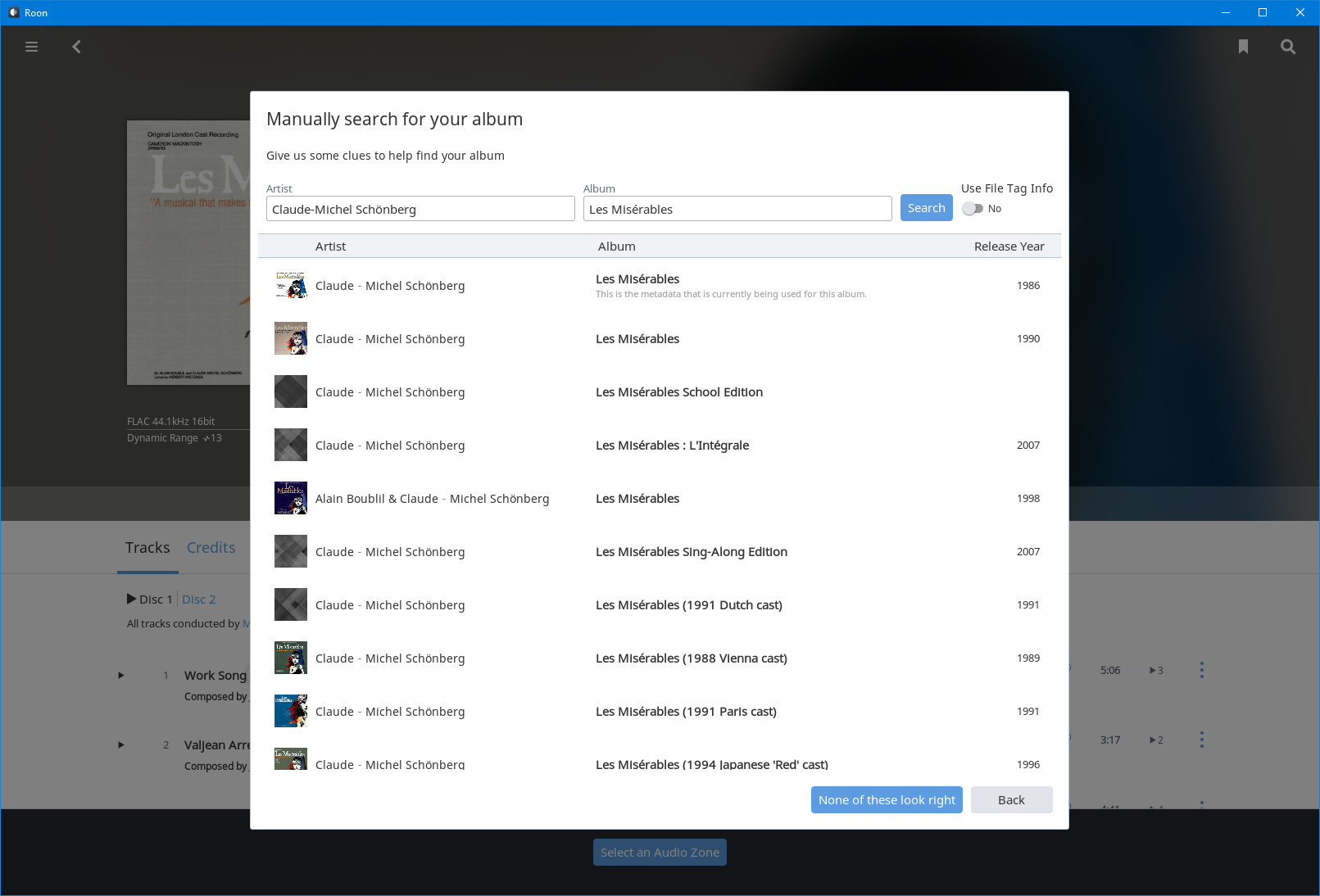Select 1991 Dutch cast placeholder cover
This screenshot has width=1320, height=896.
tap(291, 604)
